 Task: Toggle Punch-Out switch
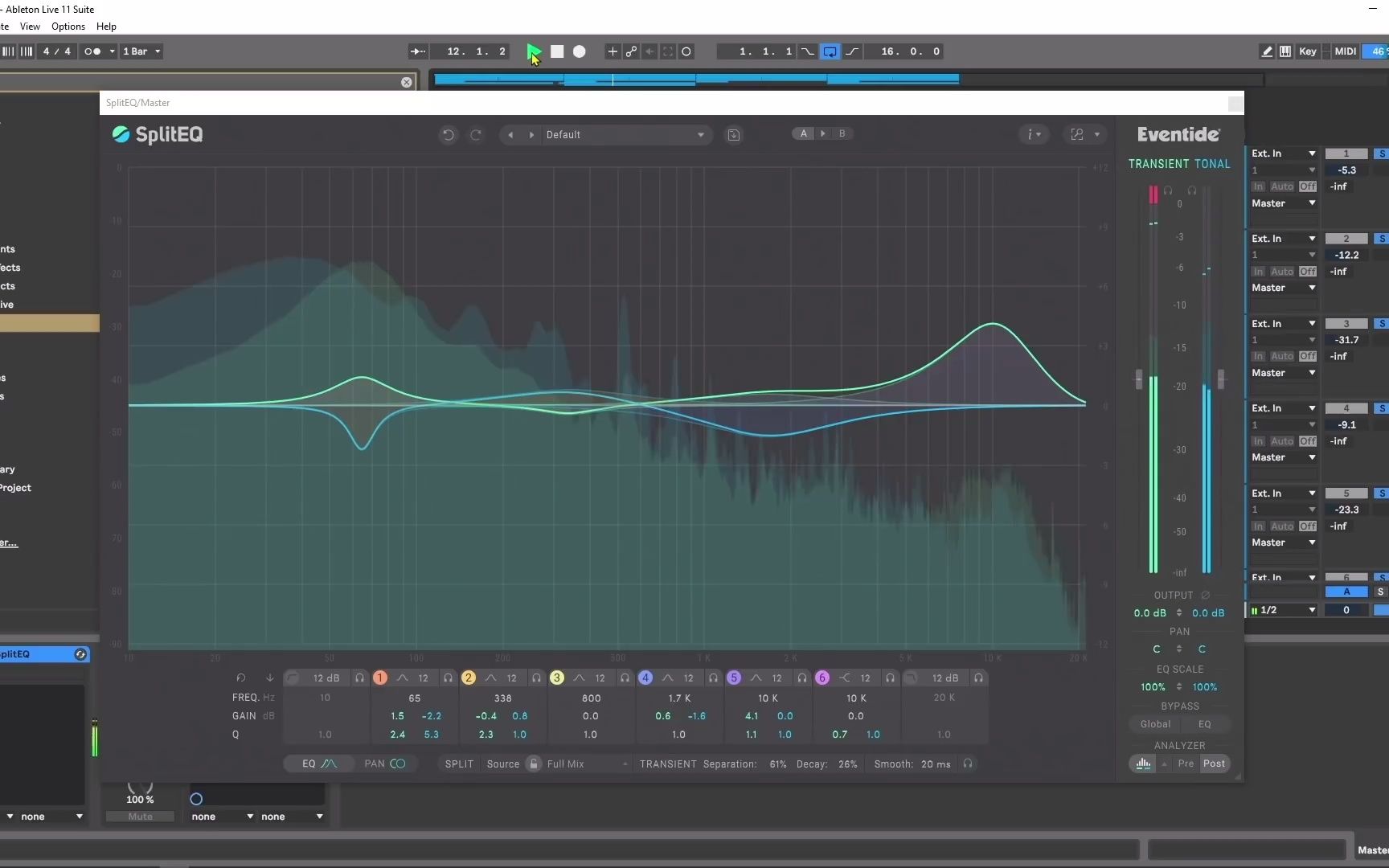(852, 51)
